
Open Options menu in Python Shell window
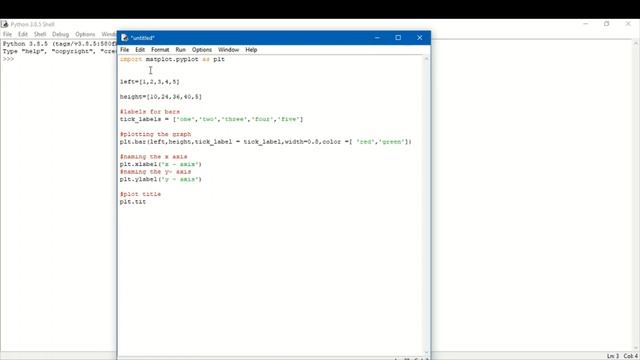[x=85, y=34]
